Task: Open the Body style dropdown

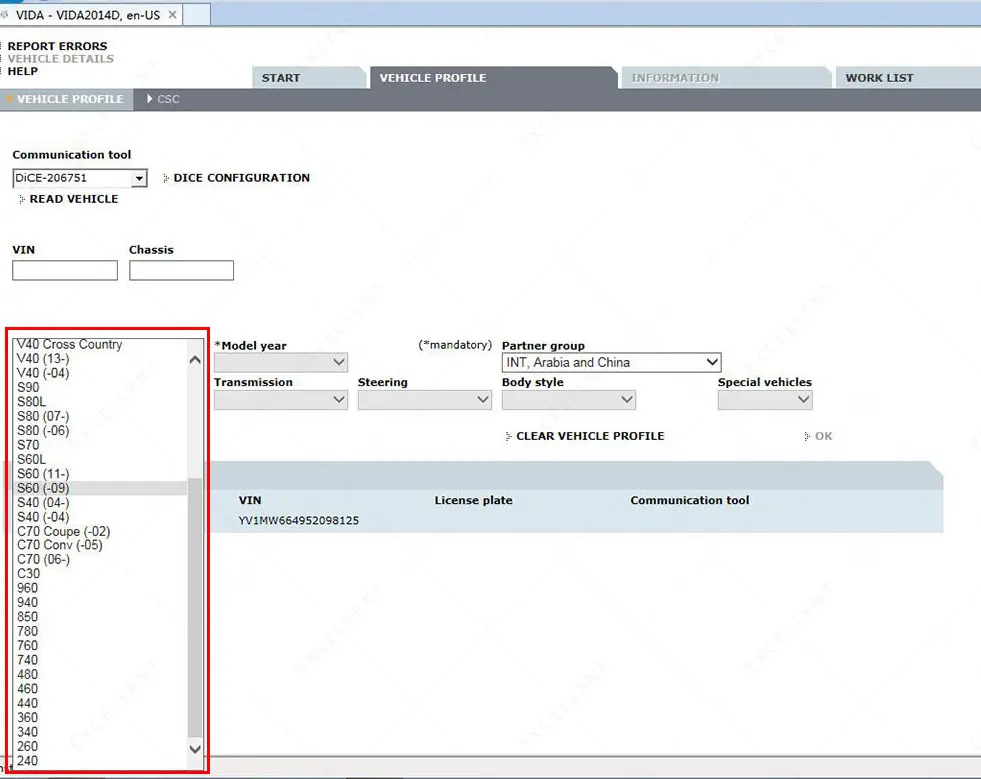Action: click(569, 399)
